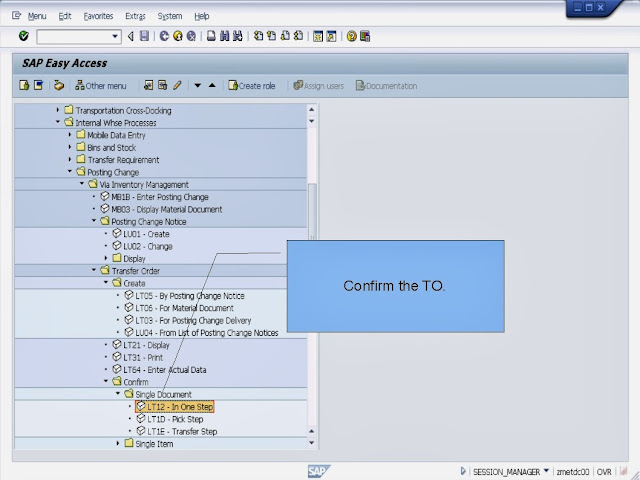Expand the Transportation Cross-Docking folder
The width and height of the screenshot is (640, 480).
click(x=58, y=110)
